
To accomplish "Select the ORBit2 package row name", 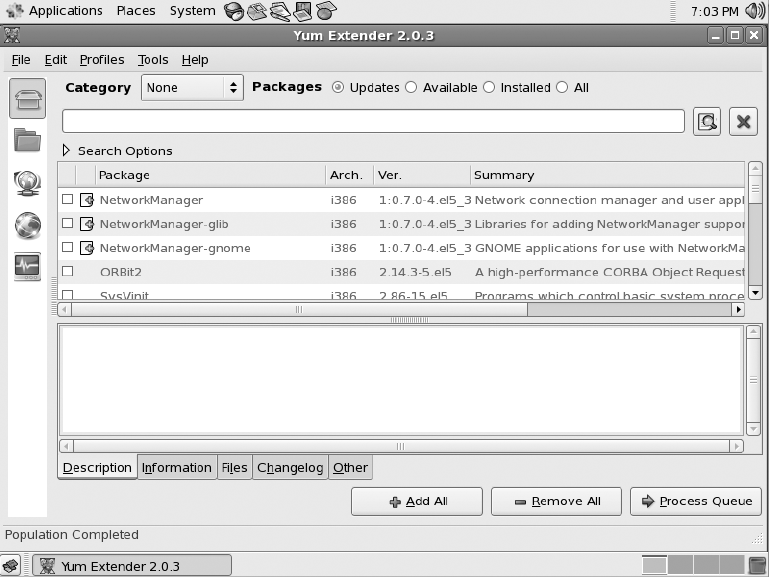I will (x=121, y=272).
